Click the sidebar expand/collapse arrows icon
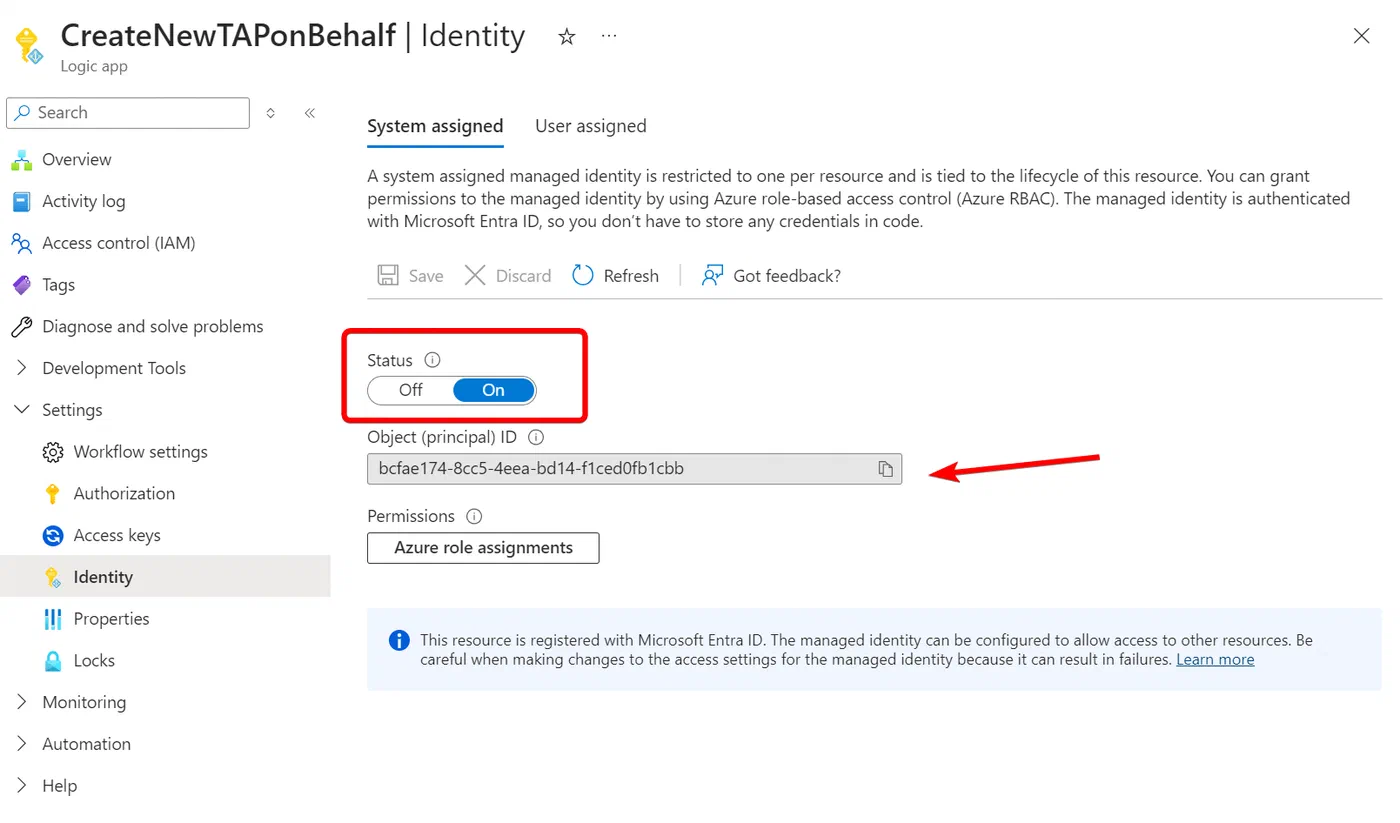Viewport: 1400px width, 823px height. point(271,113)
